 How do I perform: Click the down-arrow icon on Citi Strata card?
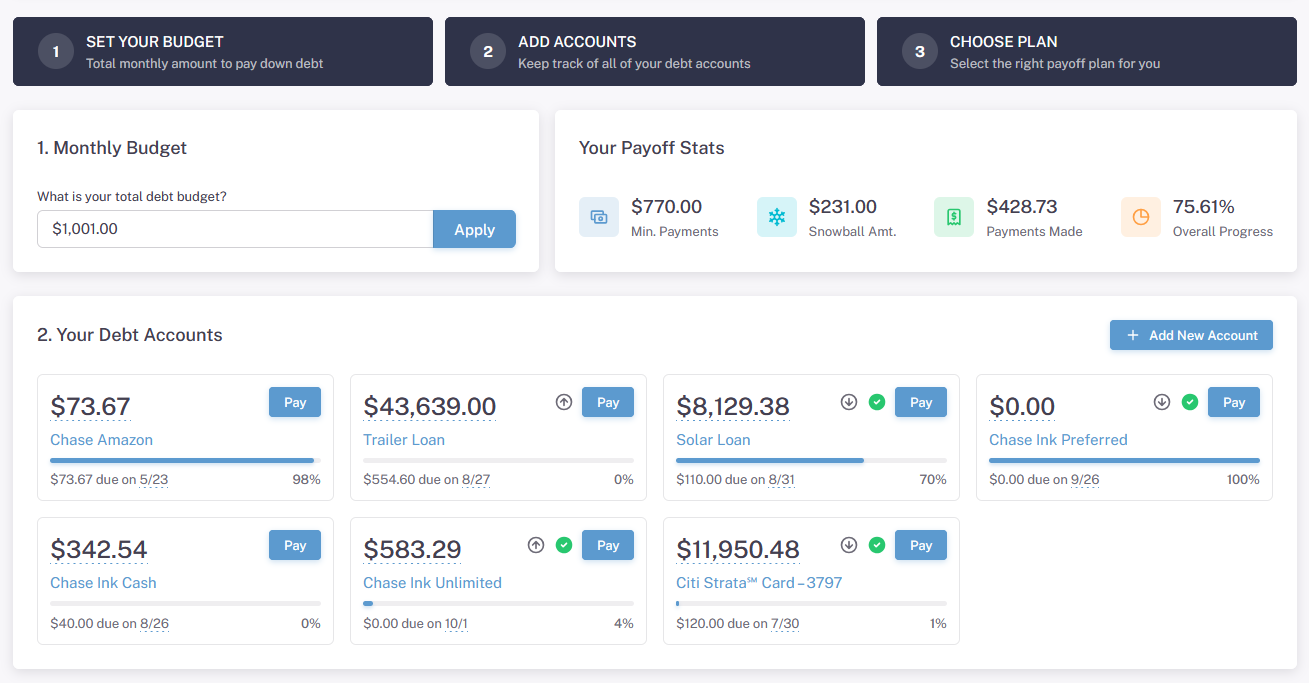point(849,545)
